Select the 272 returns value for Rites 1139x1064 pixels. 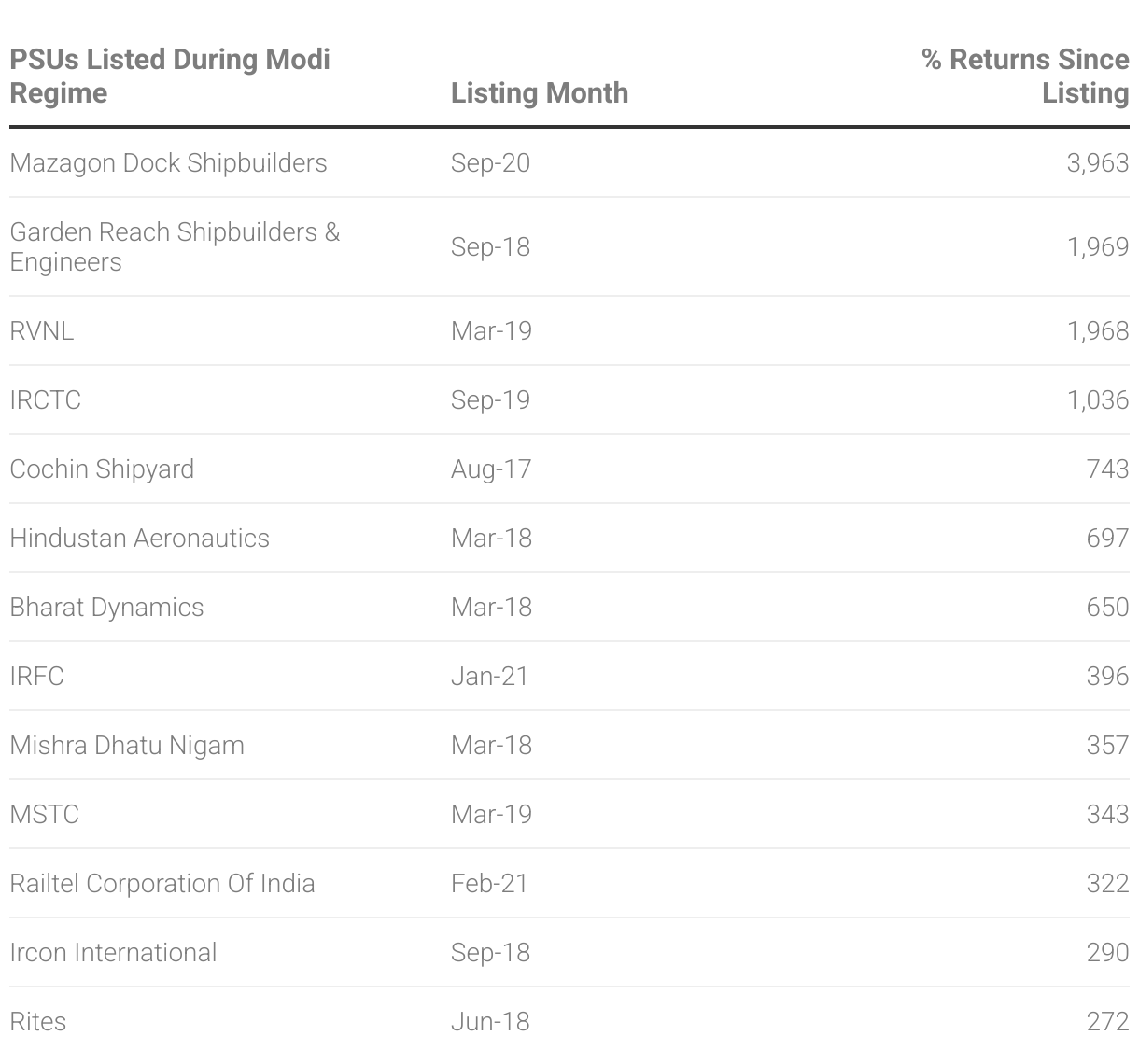[1108, 1021]
